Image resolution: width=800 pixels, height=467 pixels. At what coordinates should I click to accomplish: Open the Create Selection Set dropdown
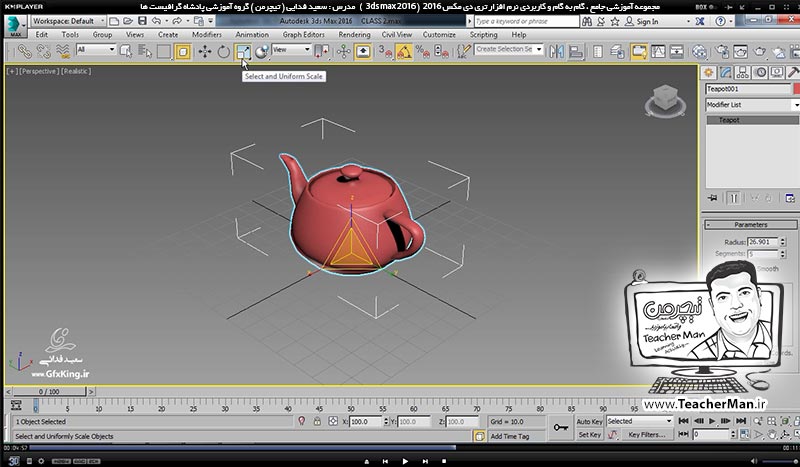pyautogui.click(x=509, y=50)
